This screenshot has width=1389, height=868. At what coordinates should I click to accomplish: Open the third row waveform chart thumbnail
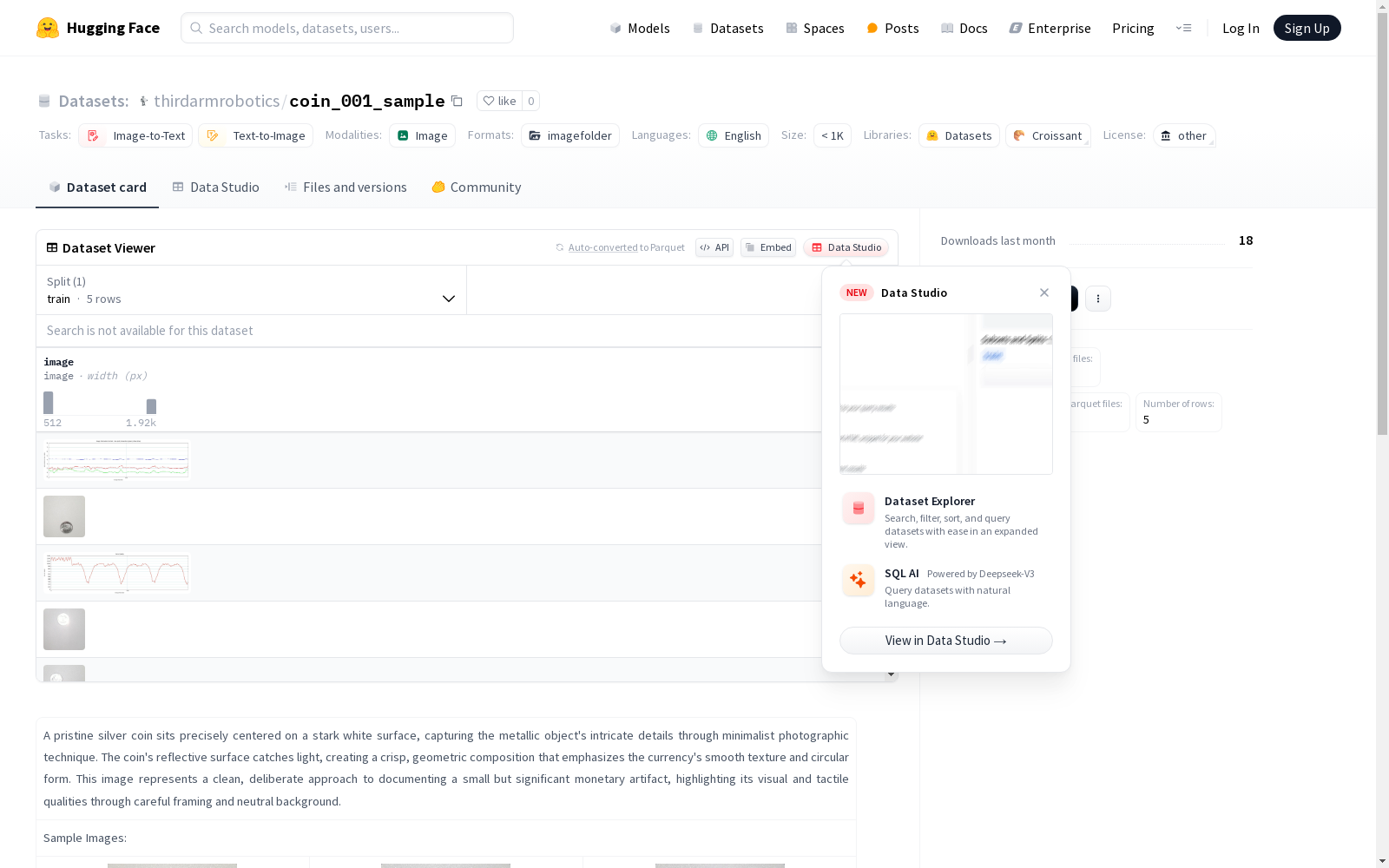point(116,573)
